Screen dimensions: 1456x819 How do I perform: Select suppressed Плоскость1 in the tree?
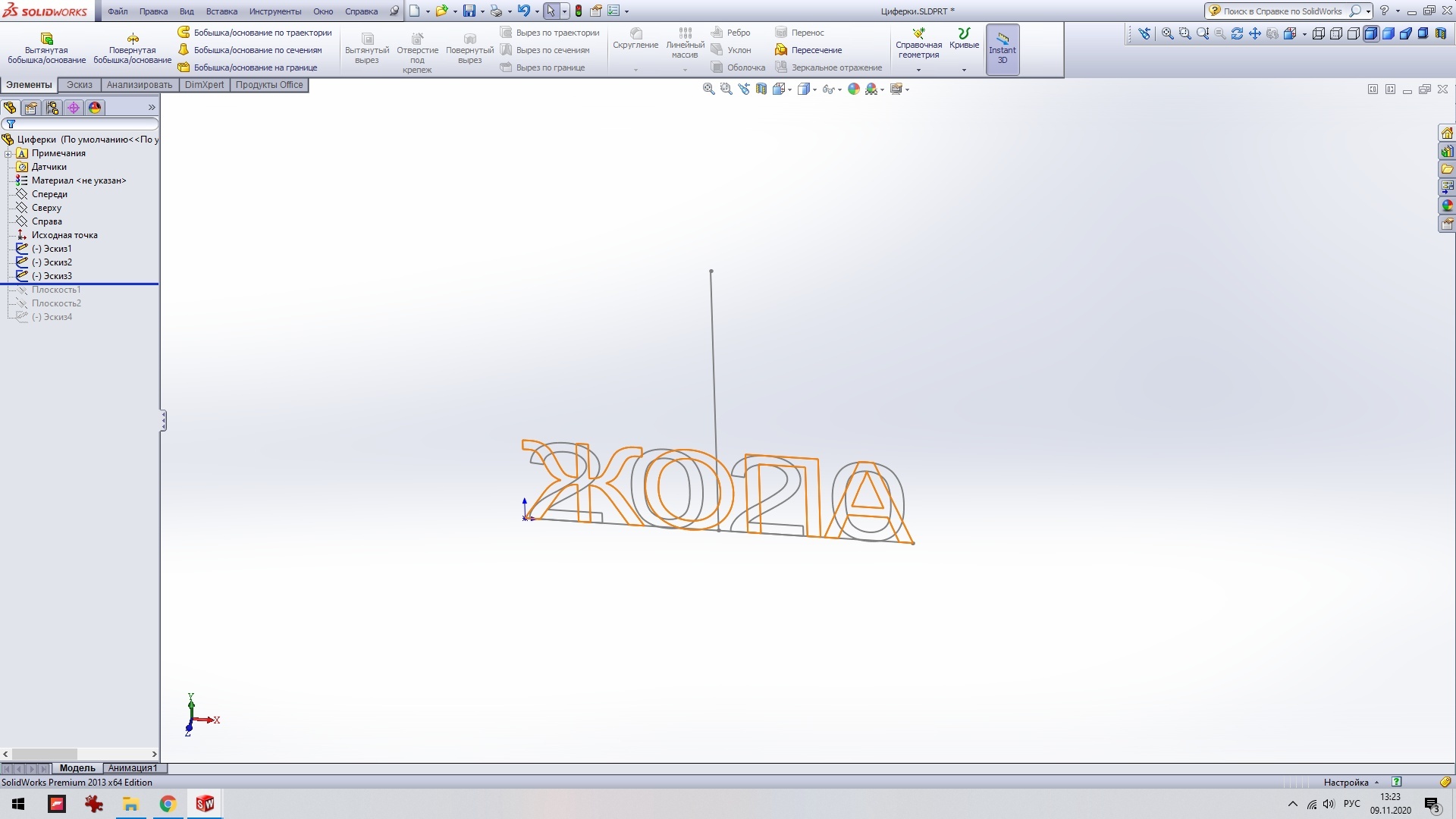tap(49, 290)
